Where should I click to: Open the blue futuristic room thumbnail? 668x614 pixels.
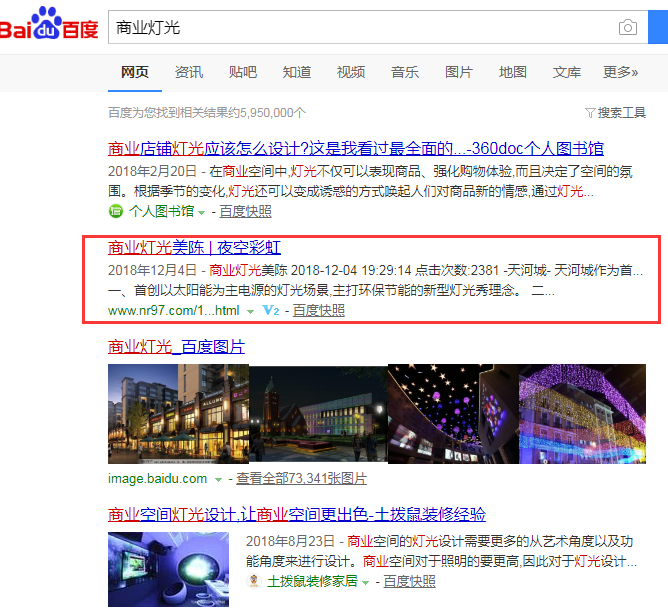pos(168,569)
